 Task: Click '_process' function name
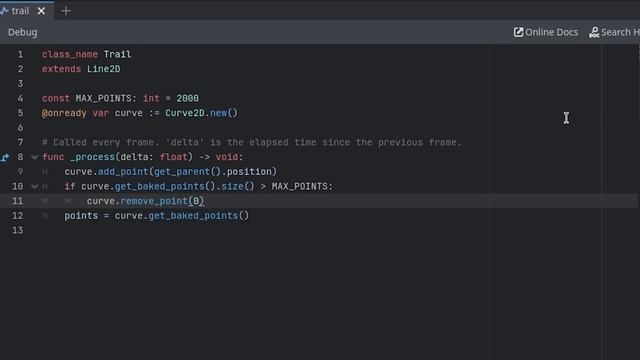tap(92, 157)
